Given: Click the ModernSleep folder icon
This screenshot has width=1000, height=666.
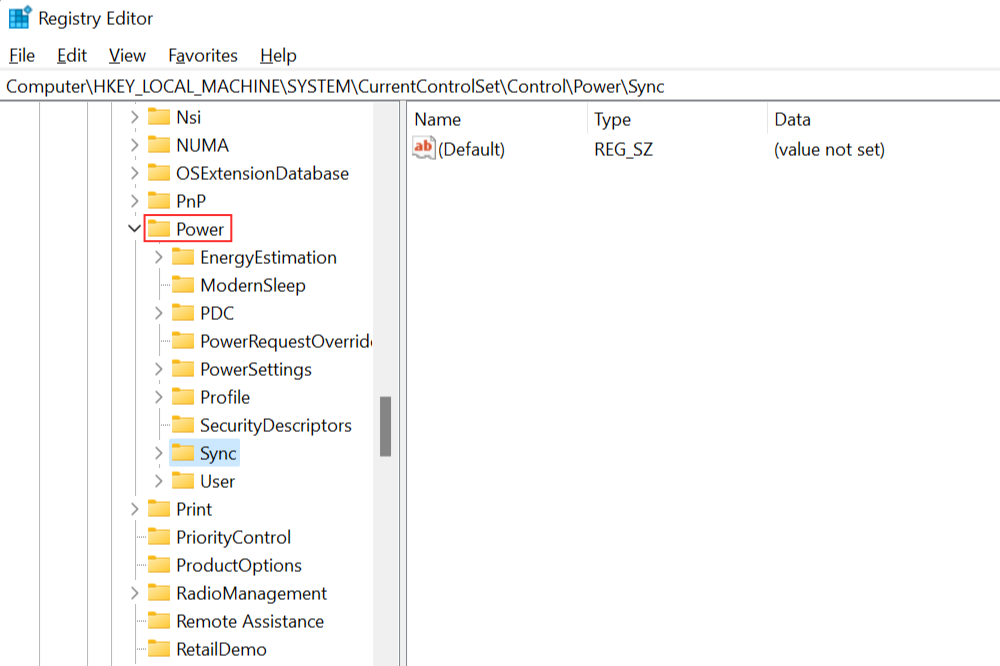Looking at the screenshot, I should pyautogui.click(x=183, y=286).
